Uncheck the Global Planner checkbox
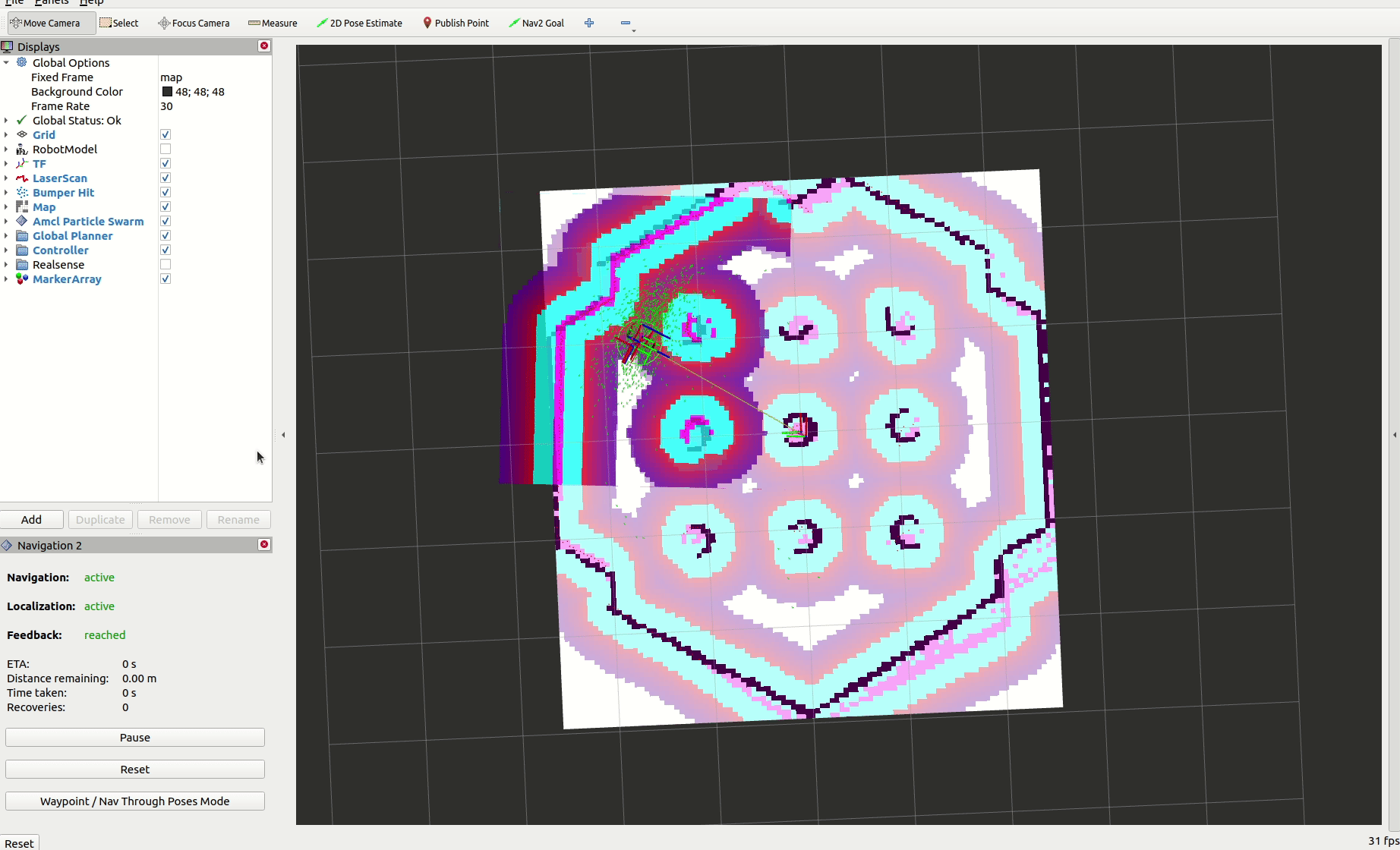 coord(166,235)
